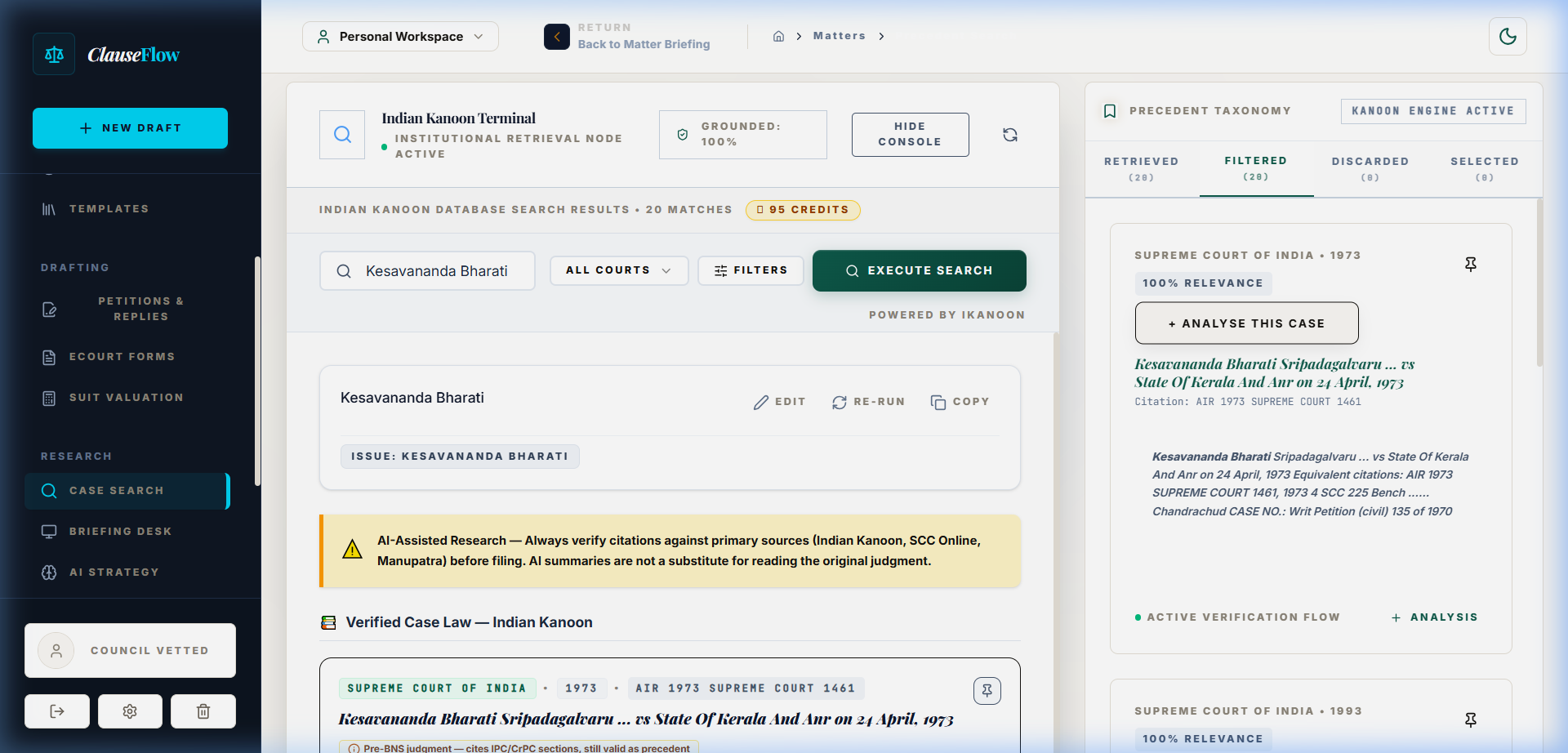1568x753 pixels.
Task: Follow Back to Matter Briefing link
Action: 644,44
